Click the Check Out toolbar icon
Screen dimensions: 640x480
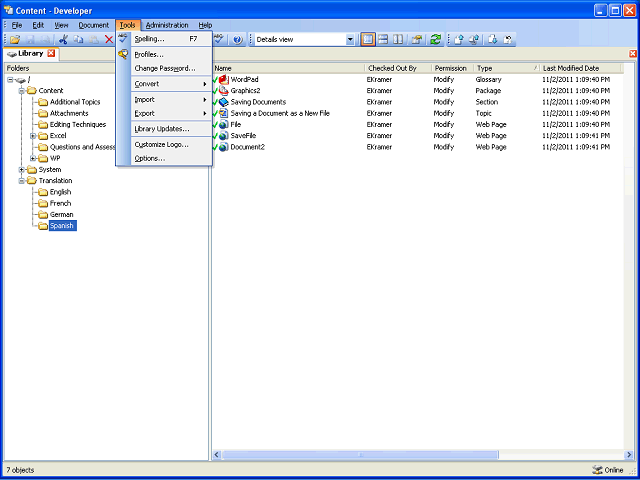point(493,40)
